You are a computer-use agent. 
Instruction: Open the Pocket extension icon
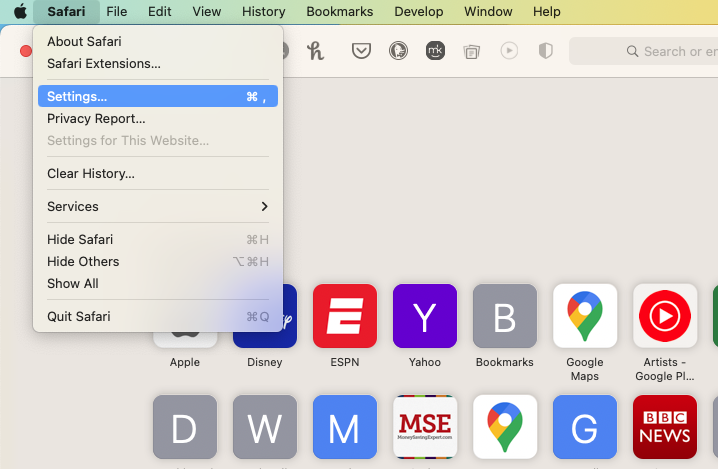[x=361, y=51]
